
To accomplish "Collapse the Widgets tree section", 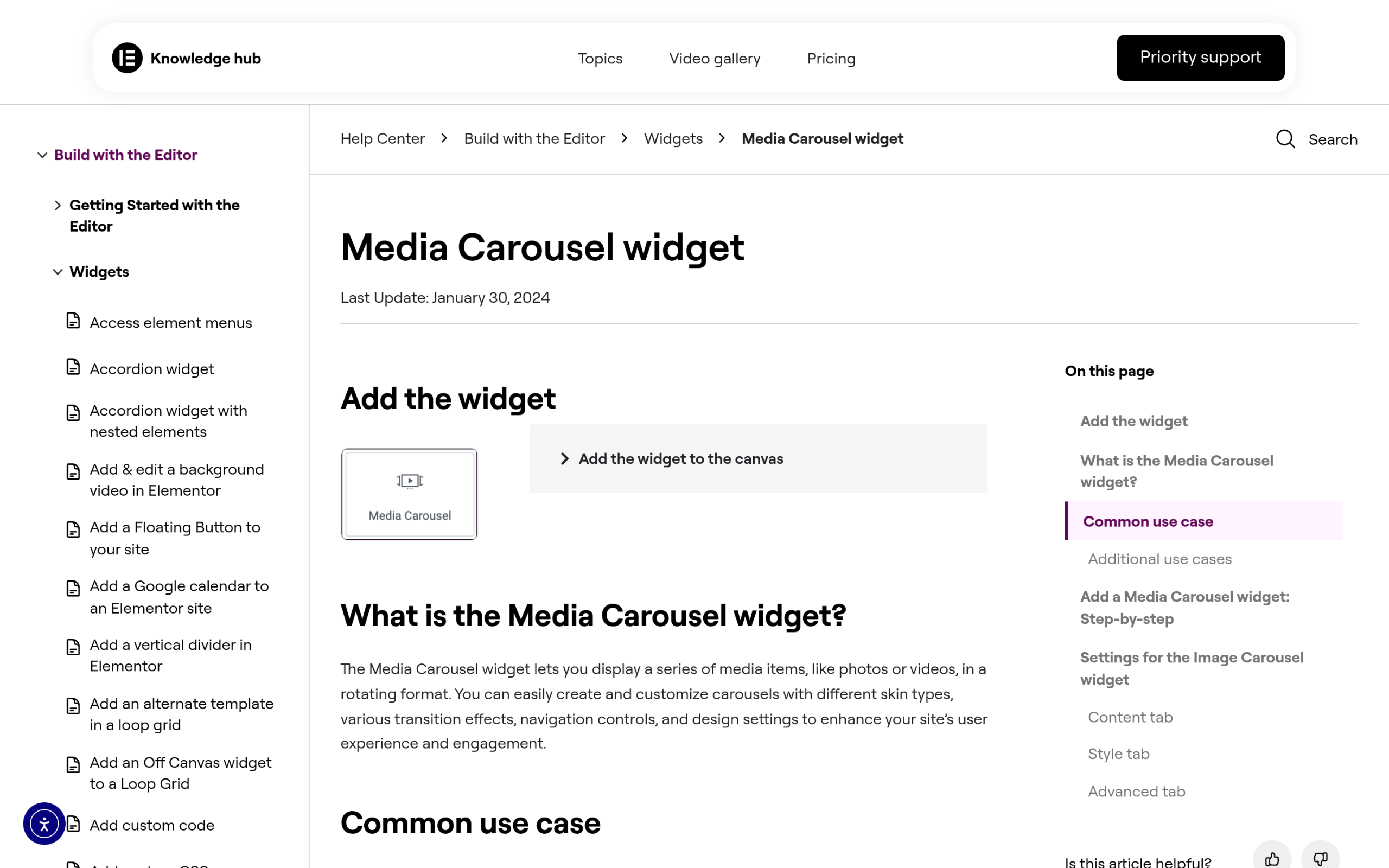I will click(58, 272).
